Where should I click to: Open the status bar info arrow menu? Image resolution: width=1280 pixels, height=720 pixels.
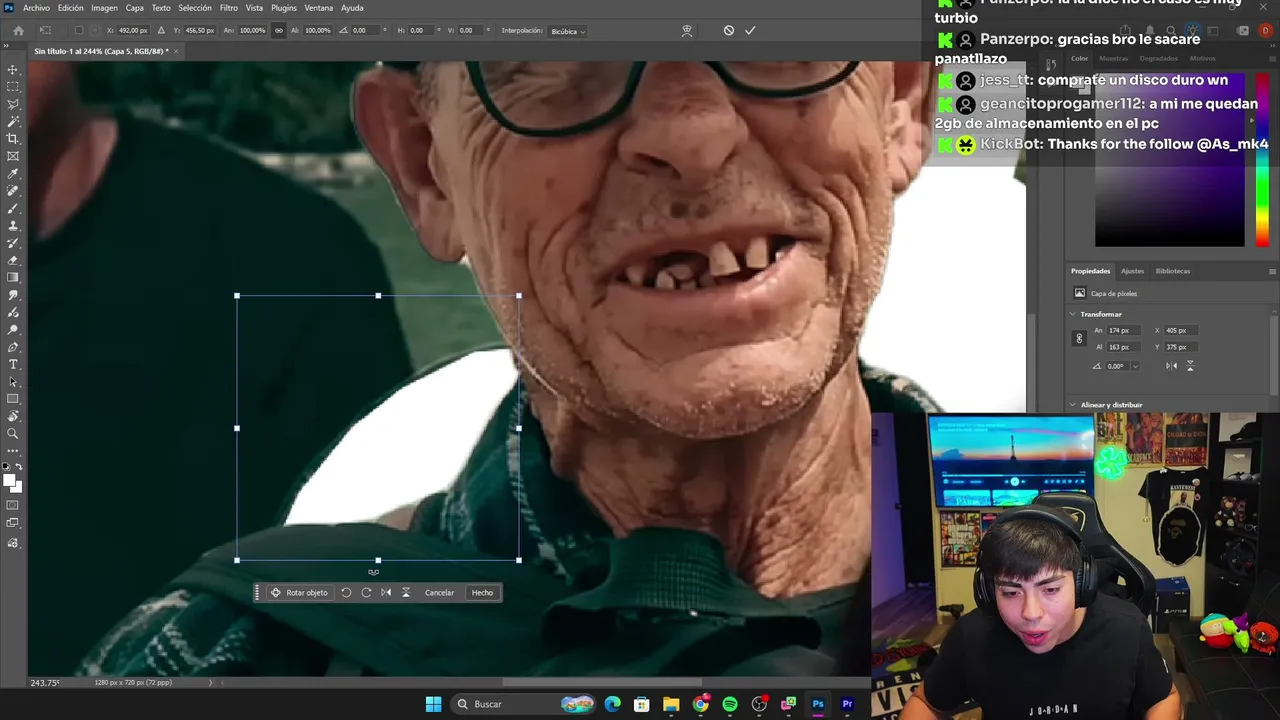[x=210, y=683]
